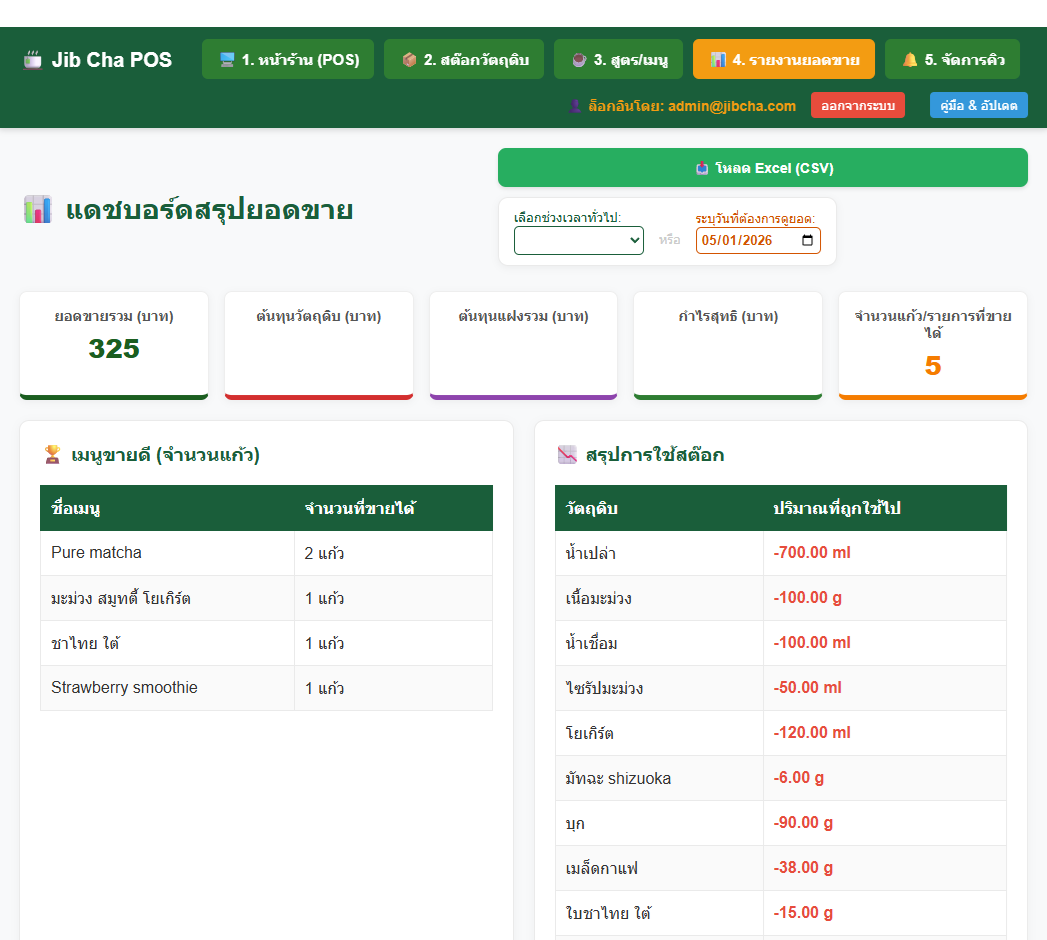Screen dimensions: 1047x940
Task: Click -100.00 ml usage value
Action: pos(812,642)
